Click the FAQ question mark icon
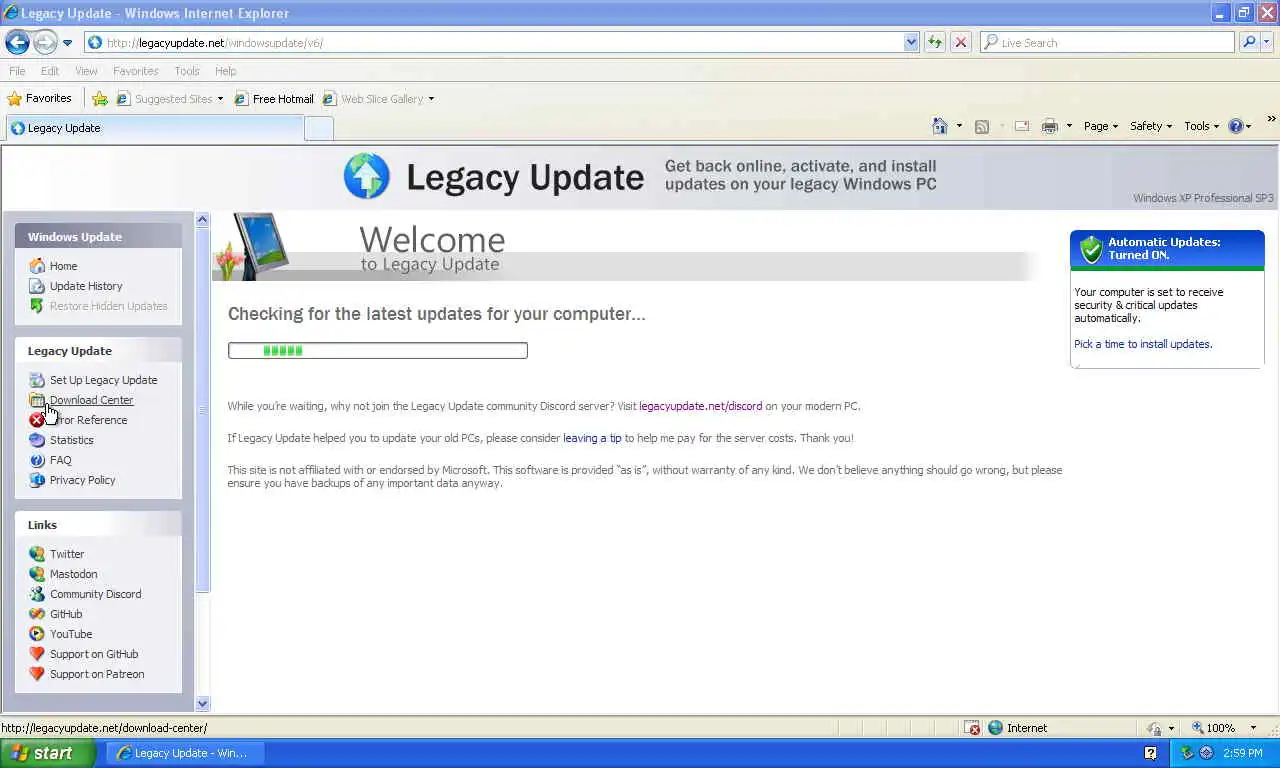 point(37,460)
